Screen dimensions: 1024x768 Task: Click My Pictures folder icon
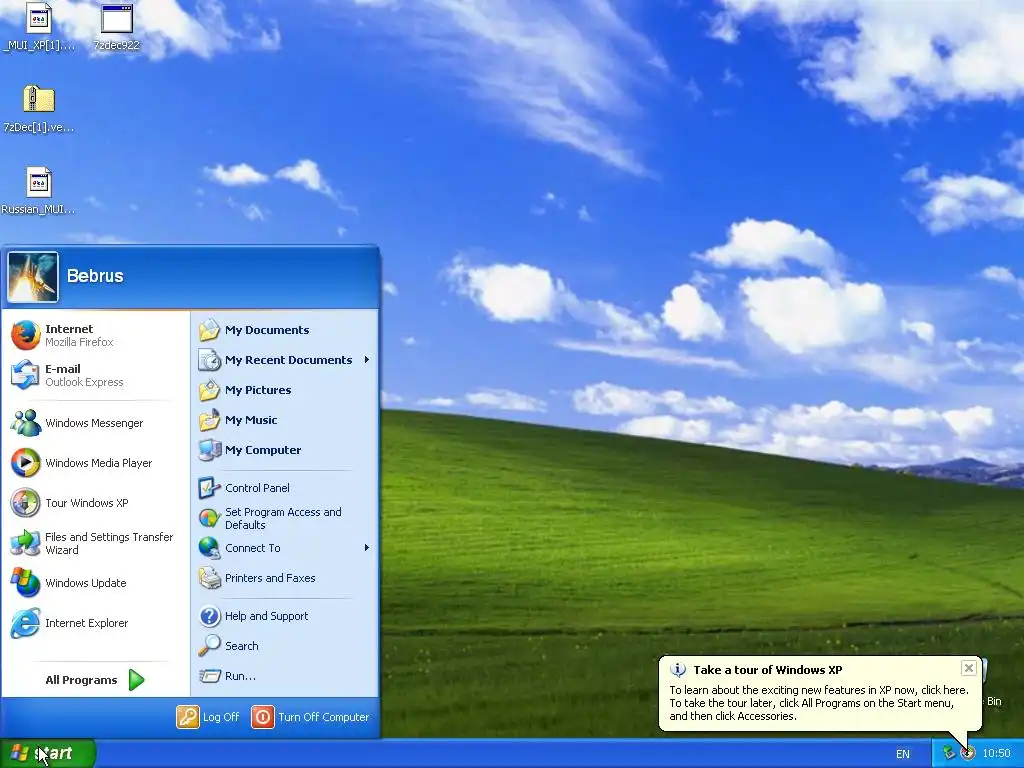pyautogui.click(x=210, y=390)
